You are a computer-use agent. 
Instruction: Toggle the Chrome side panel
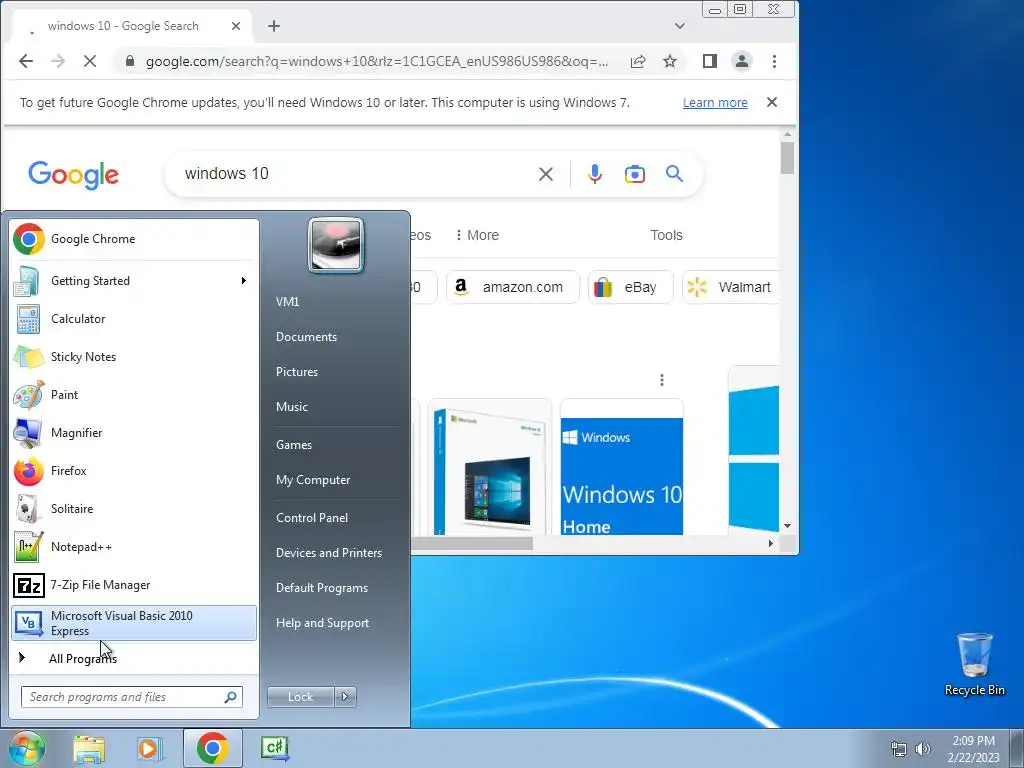[710, 61]
